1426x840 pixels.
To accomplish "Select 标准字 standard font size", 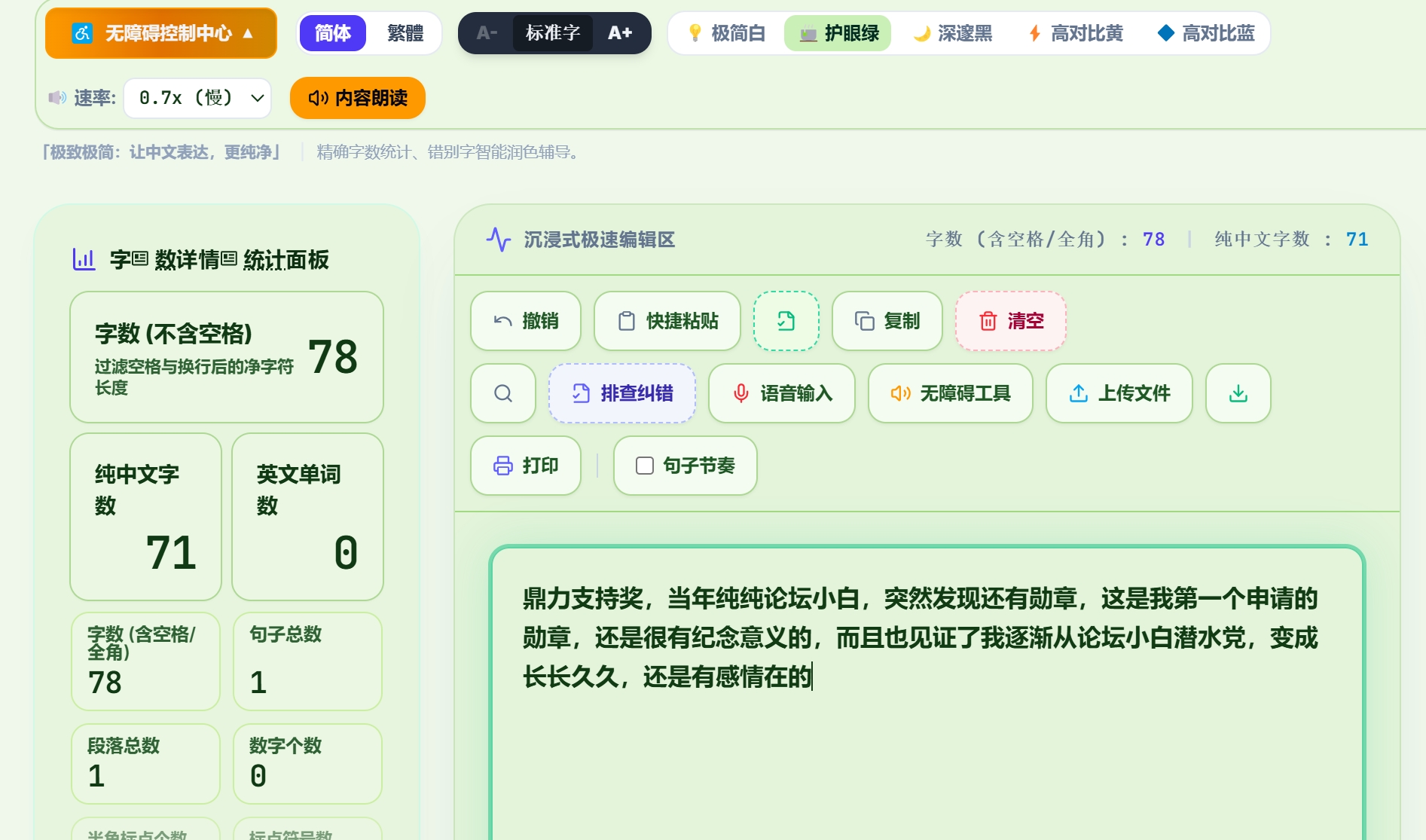I will click(553, 33).
